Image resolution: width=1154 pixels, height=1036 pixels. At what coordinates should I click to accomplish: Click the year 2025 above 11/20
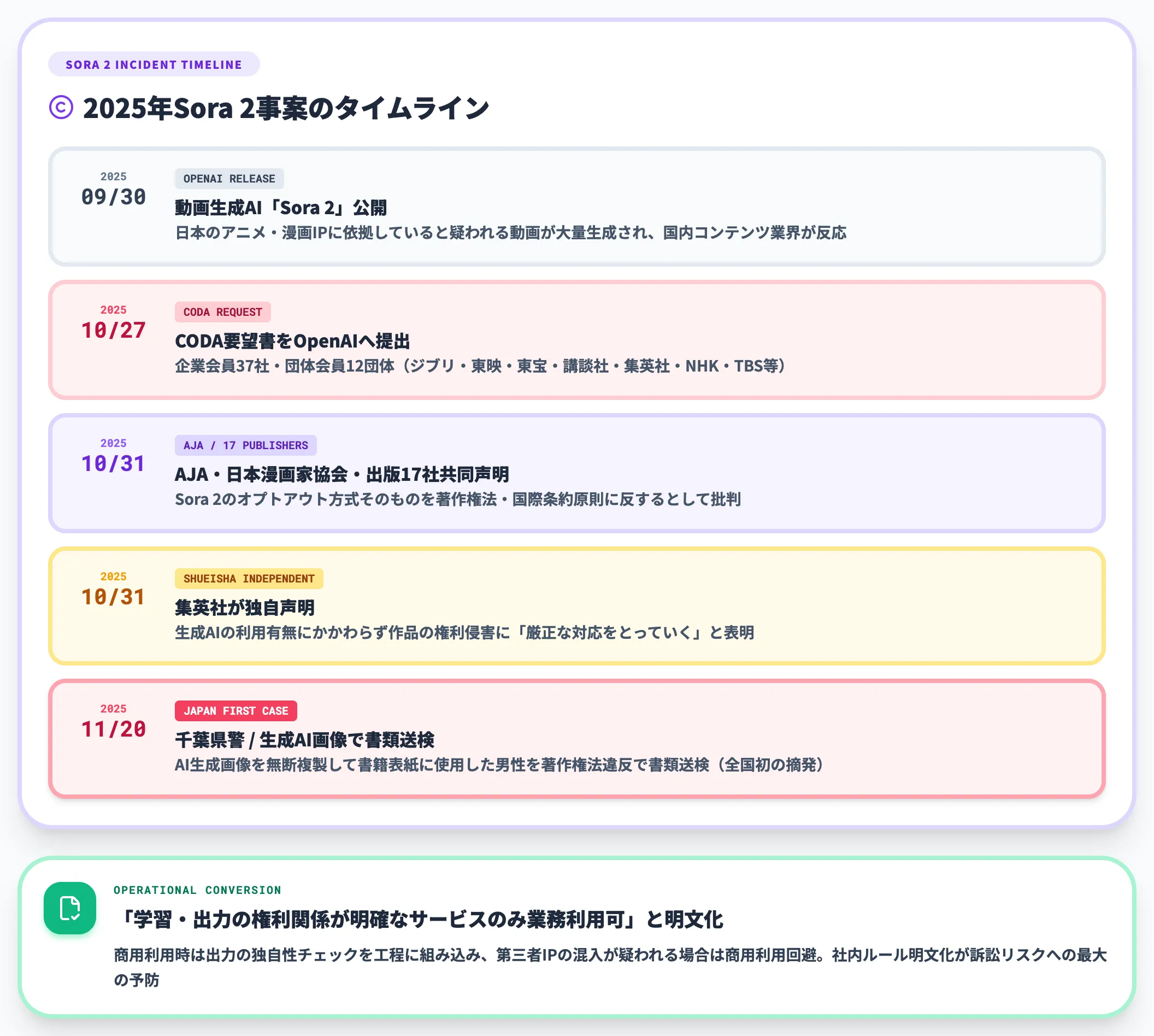pyautogui.click(x=113, y=709)
